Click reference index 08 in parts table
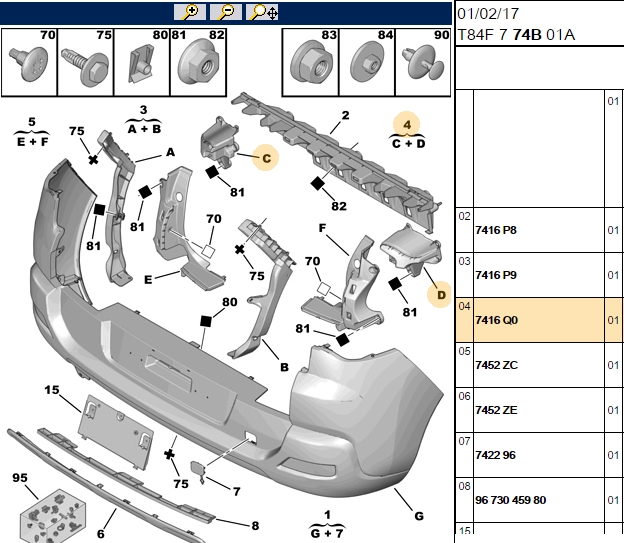624x543 pixels. tap(464, 486)
